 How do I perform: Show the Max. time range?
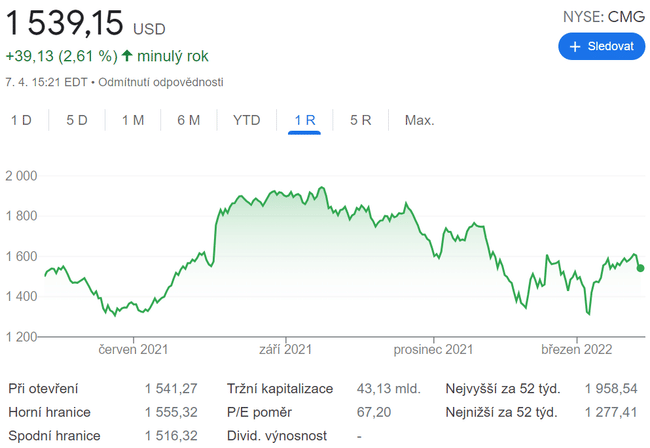[x=419, y=120]
